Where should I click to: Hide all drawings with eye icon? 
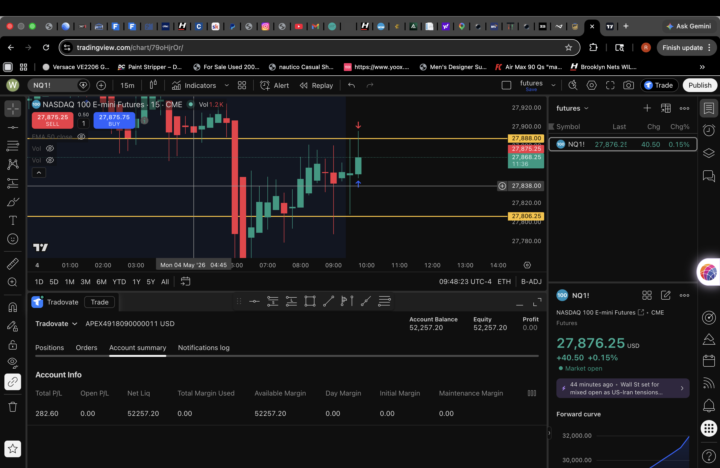click(13, 363)
